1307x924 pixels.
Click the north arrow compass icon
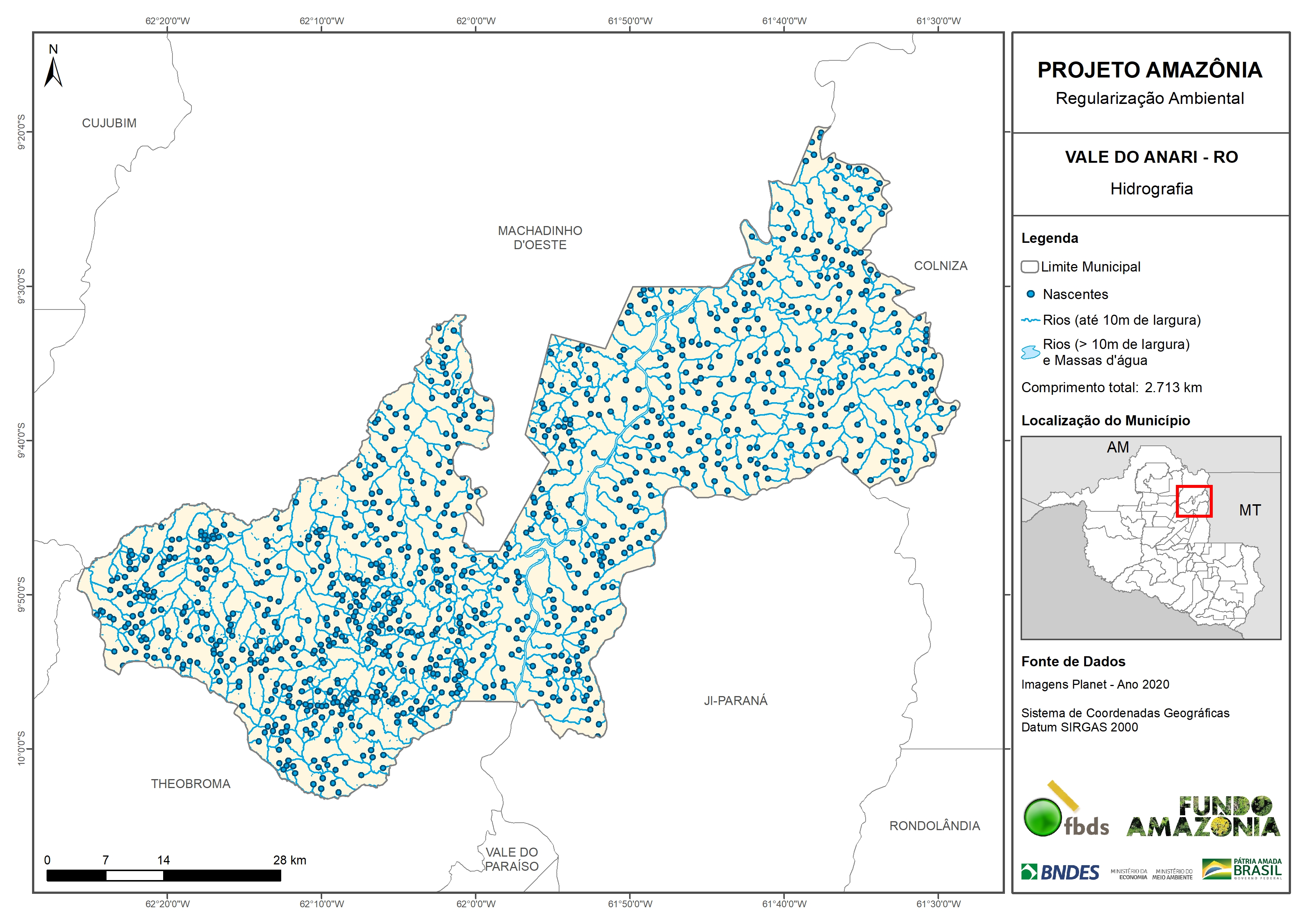point(53,71)
